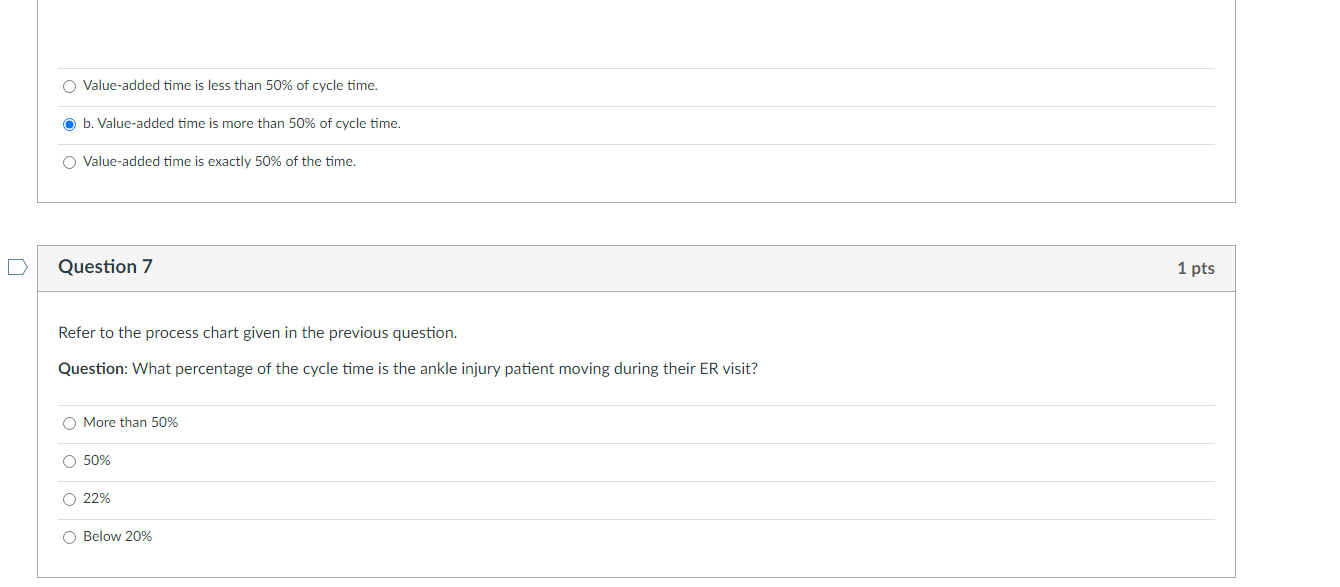Click 'Refer to the process chart' instruction text
The height and width of the screenshot is (587, 1340).
coord(257,333)
